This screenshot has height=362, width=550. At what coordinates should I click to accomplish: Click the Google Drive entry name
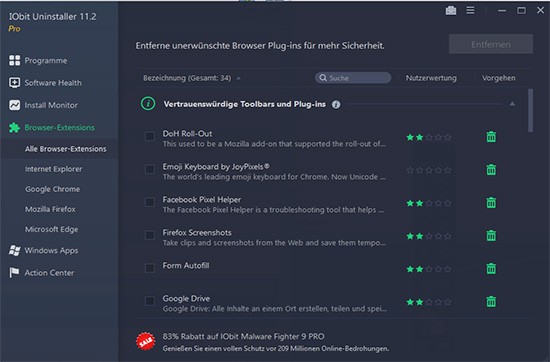[x=186, y=299]
